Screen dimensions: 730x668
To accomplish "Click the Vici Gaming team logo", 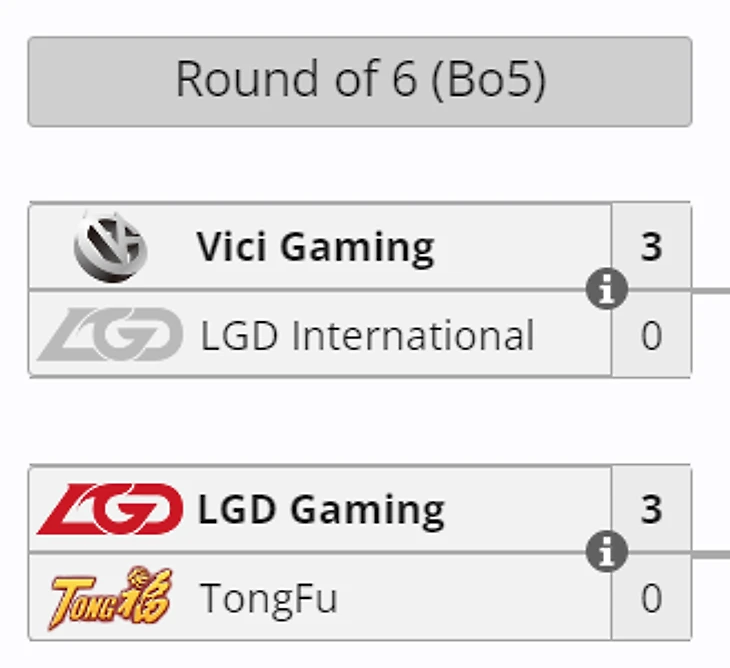I will point(110,248).
